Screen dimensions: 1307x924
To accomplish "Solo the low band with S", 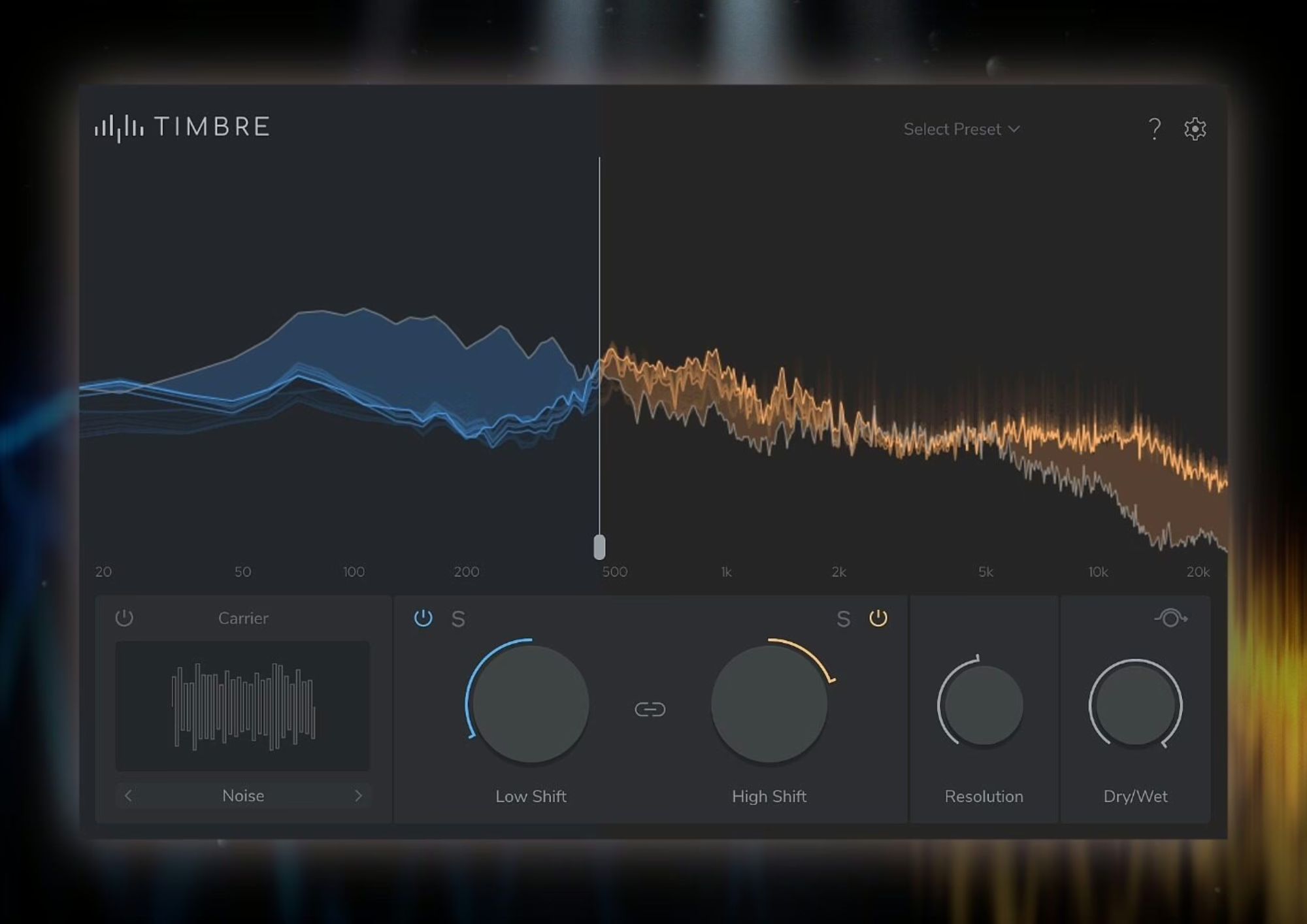I will coord(458,619).
